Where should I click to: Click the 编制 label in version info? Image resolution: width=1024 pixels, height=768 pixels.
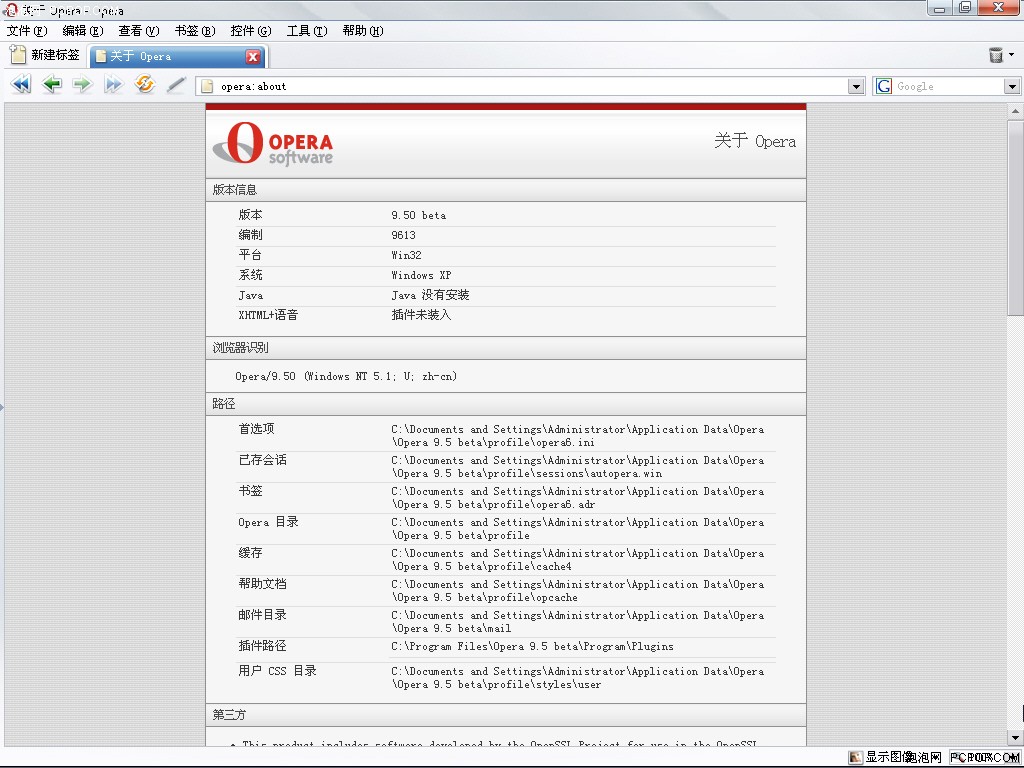point(251,234)
